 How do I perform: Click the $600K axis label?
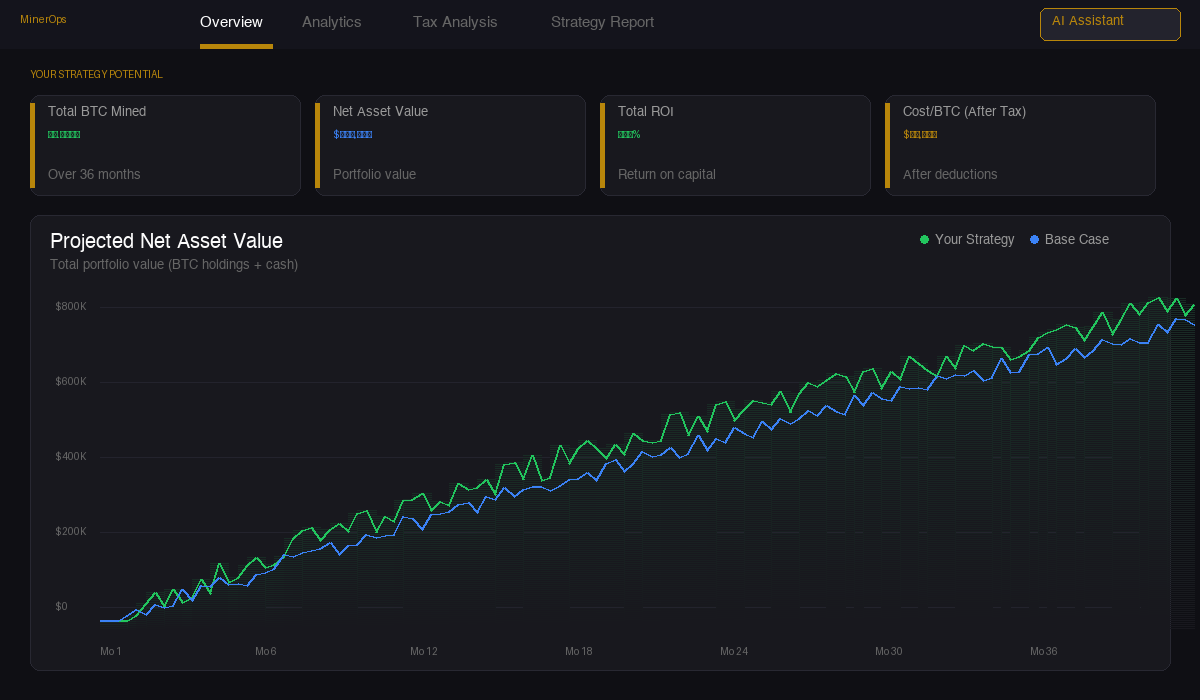(71, 381)
